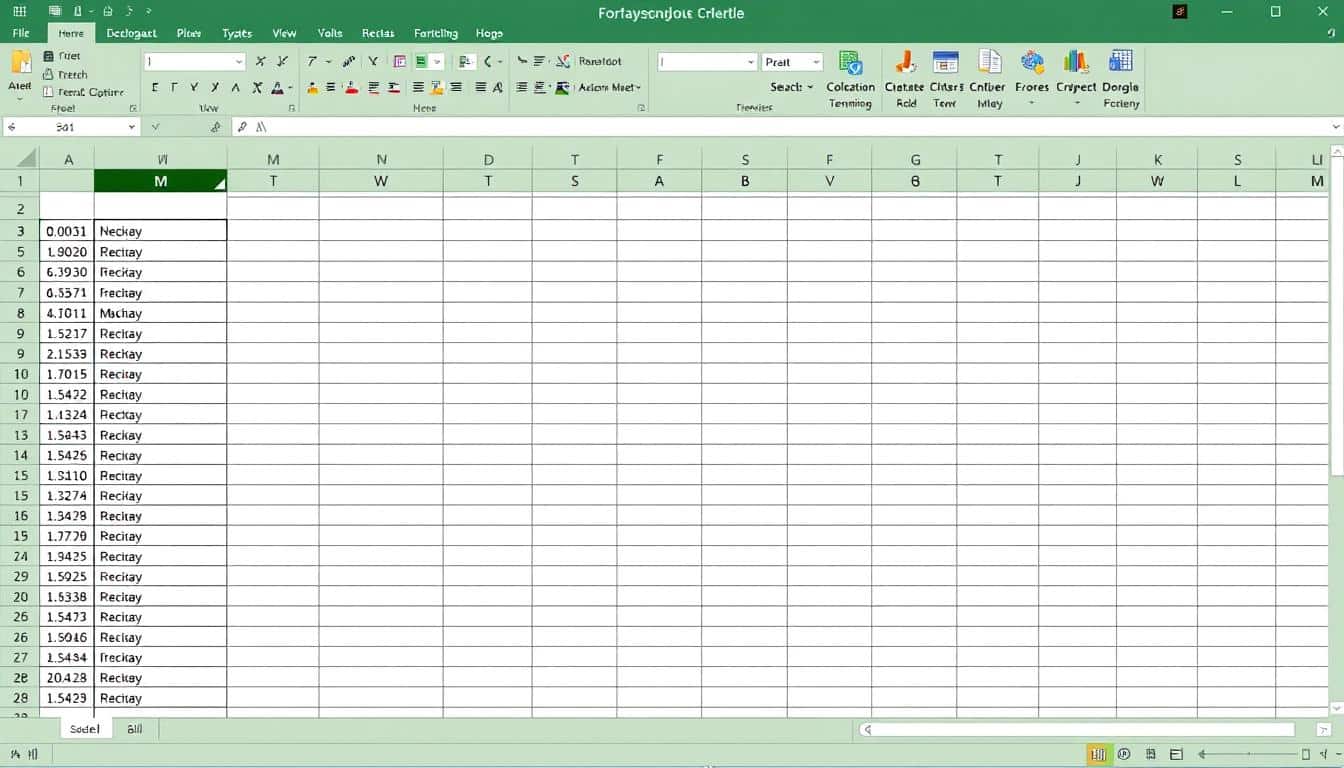Select cell with value 20.428
The image size is (1344, 768).
67,678
